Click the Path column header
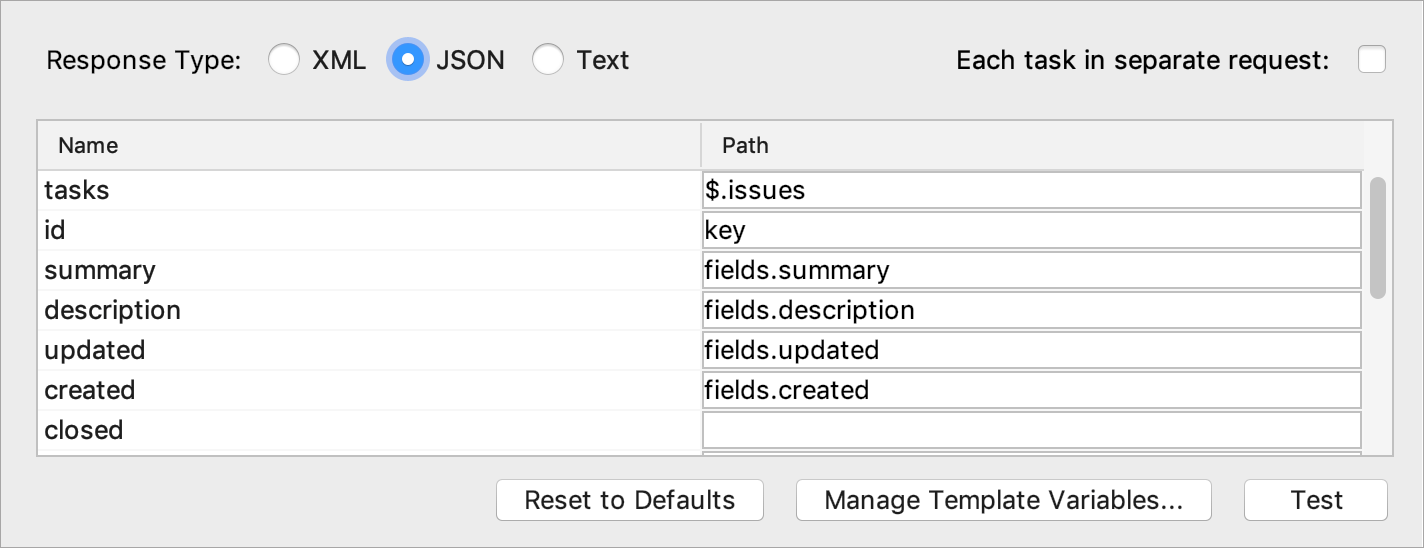This screenshot has height=548, width=1424. click(1032, 146)
